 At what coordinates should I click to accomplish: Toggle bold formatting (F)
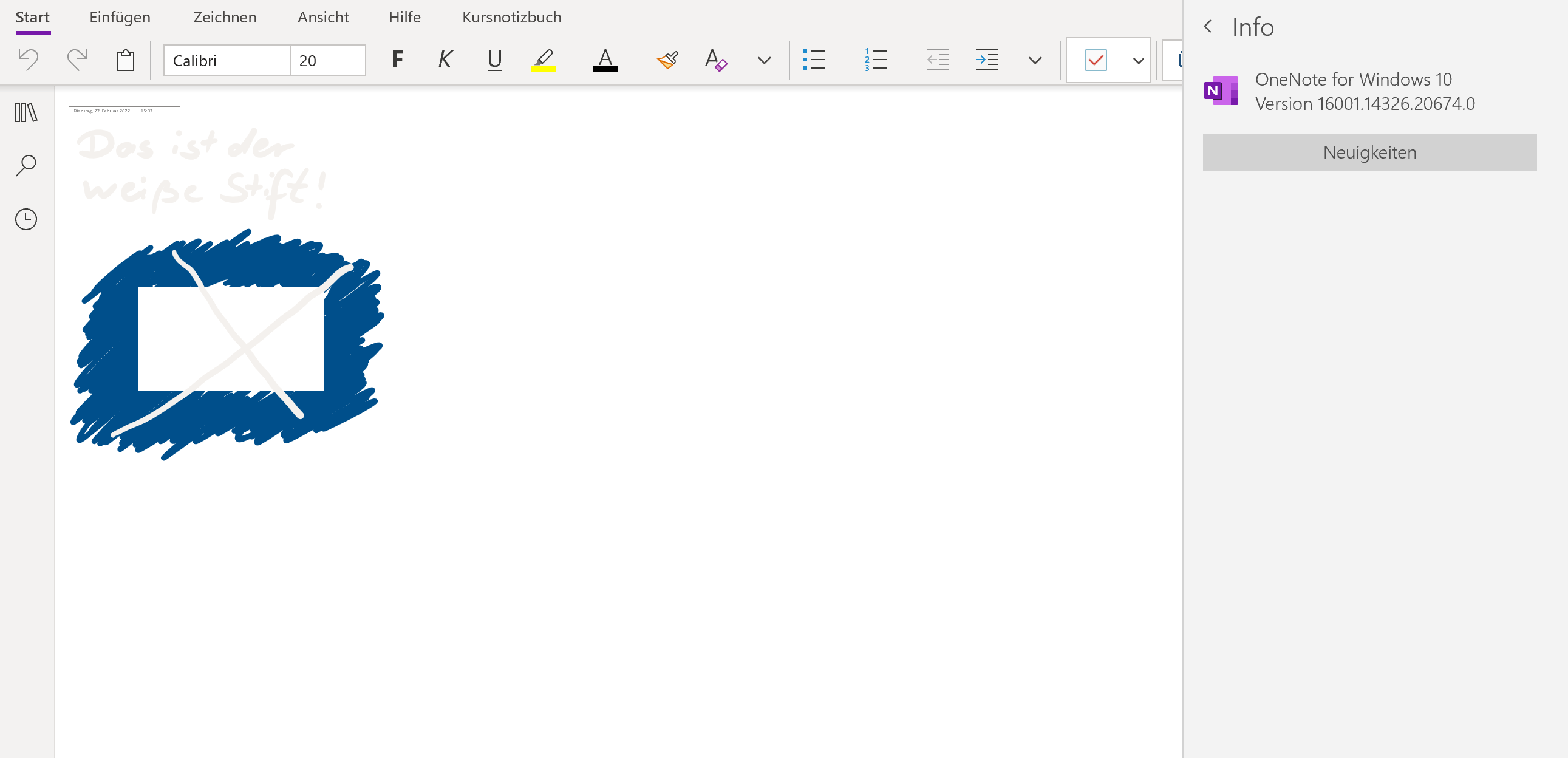[397, 60]
